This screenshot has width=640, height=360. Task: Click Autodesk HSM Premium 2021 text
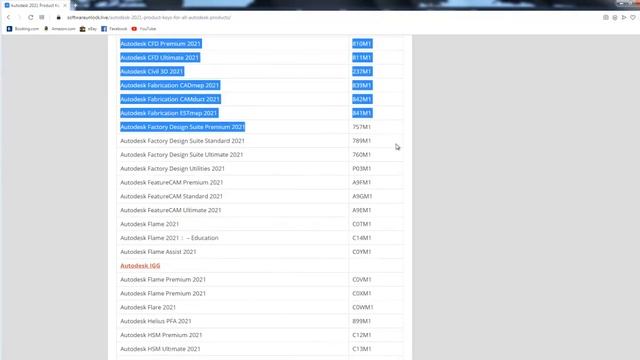click(161, 335)
